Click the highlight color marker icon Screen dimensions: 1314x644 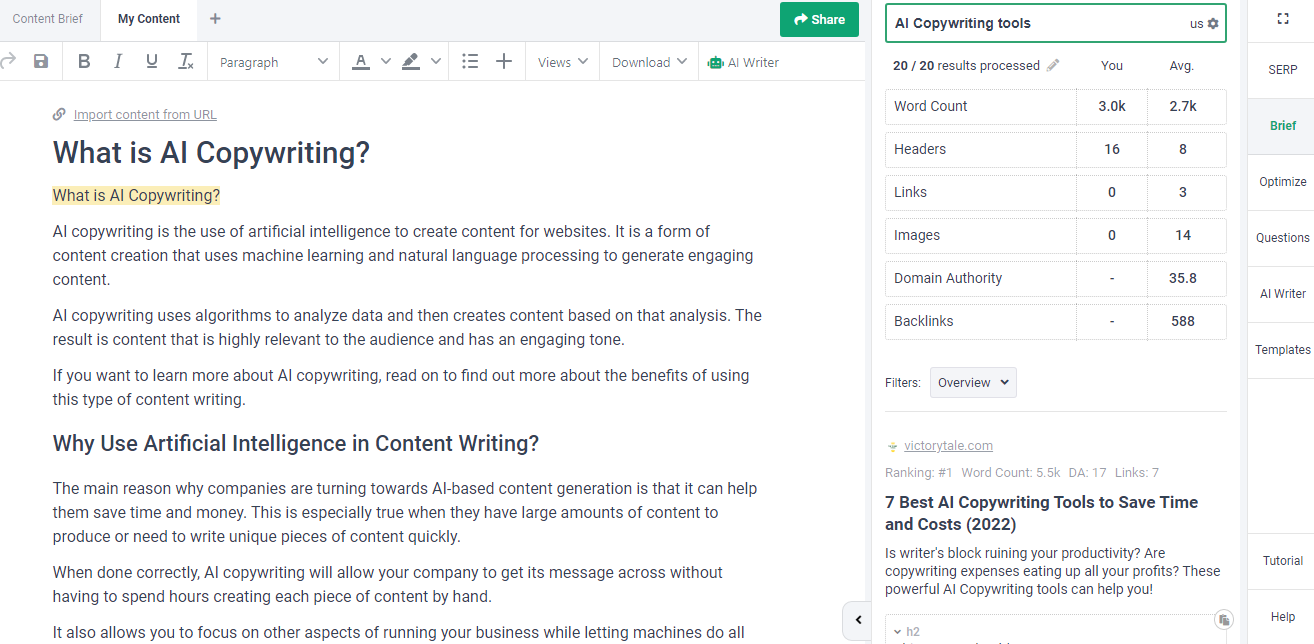[411, 62]
